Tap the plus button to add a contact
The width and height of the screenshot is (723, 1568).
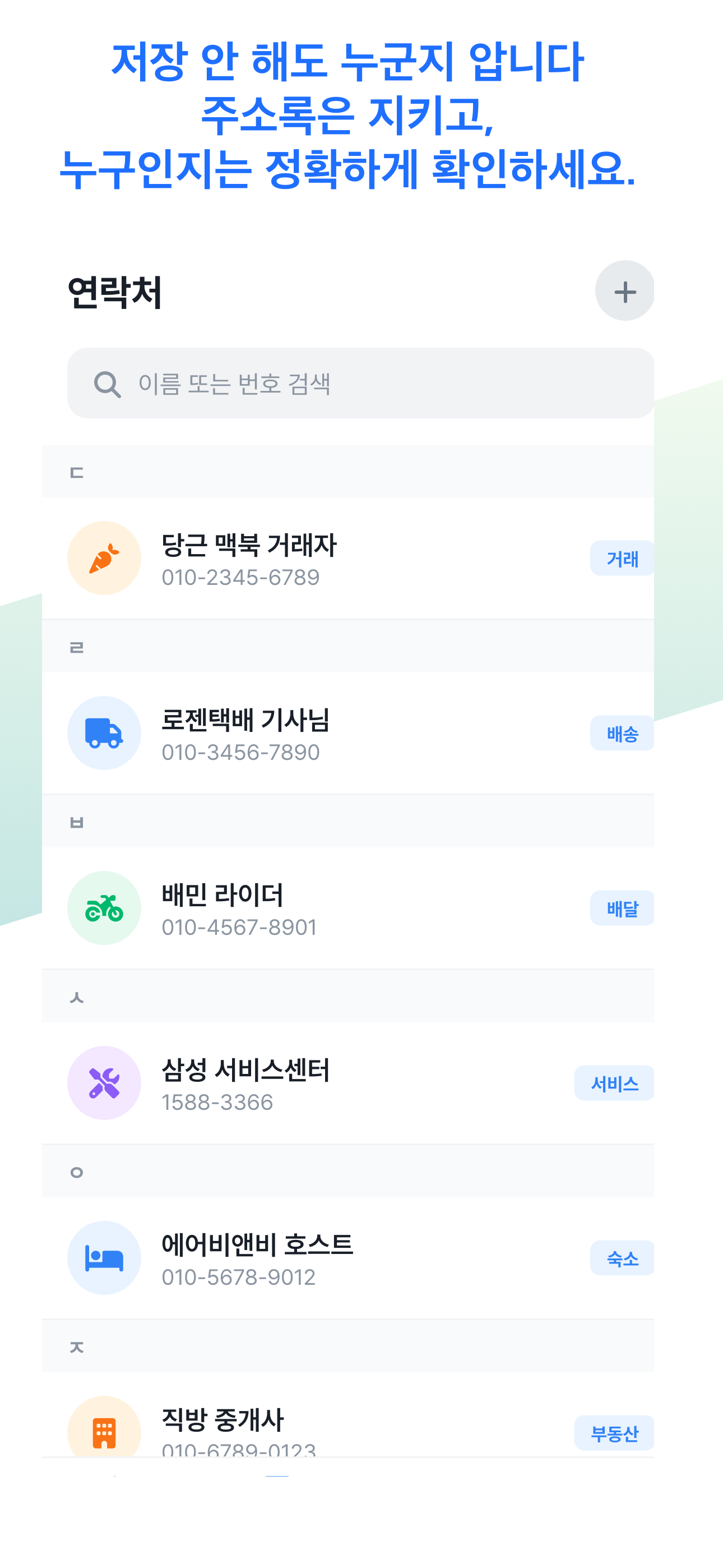tap(624, 291)
